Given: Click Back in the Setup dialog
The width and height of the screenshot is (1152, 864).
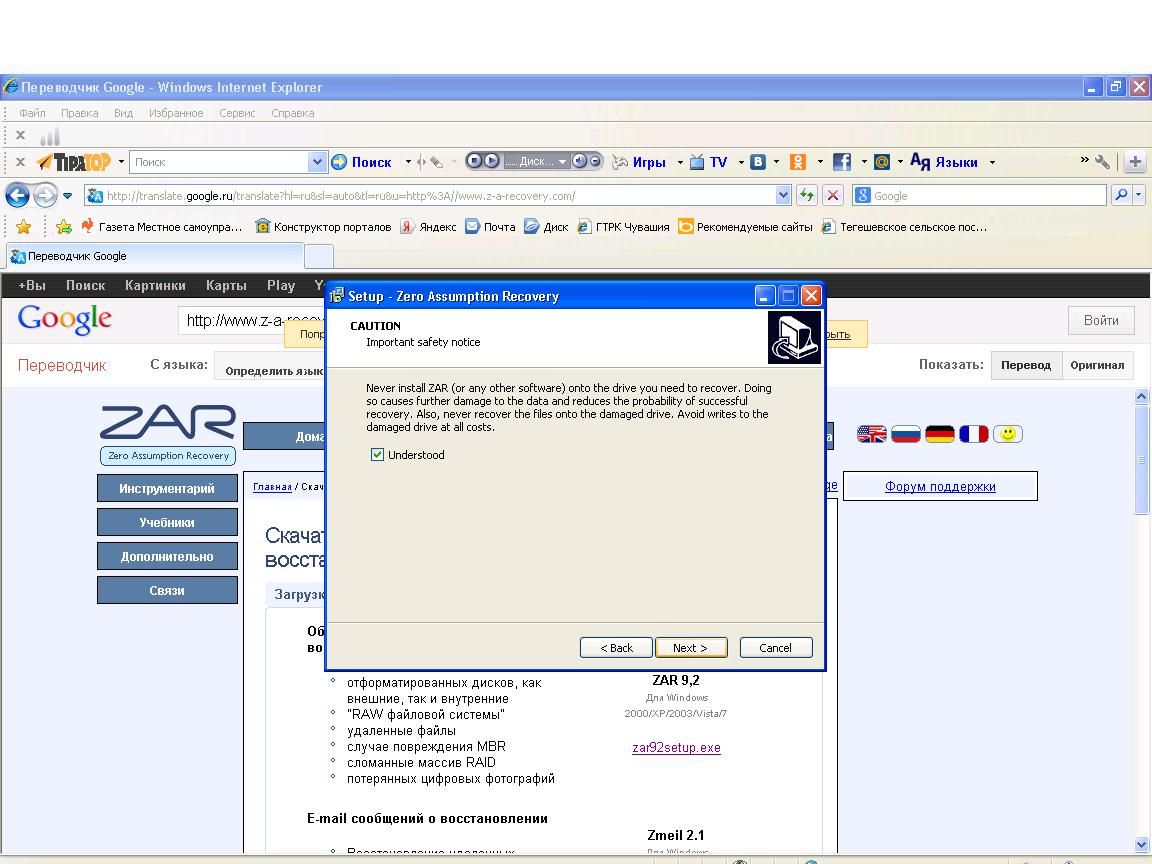Looking at the screenshot, I should tap(616, 647).
